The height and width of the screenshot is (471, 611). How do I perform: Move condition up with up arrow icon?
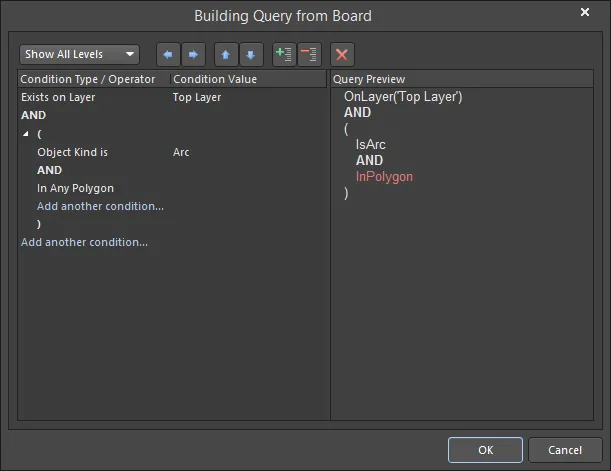click(226, 55)
